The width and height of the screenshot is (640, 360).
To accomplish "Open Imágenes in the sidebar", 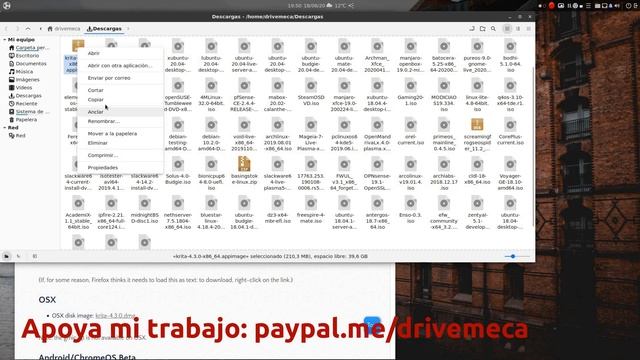I will coord(24,80).
